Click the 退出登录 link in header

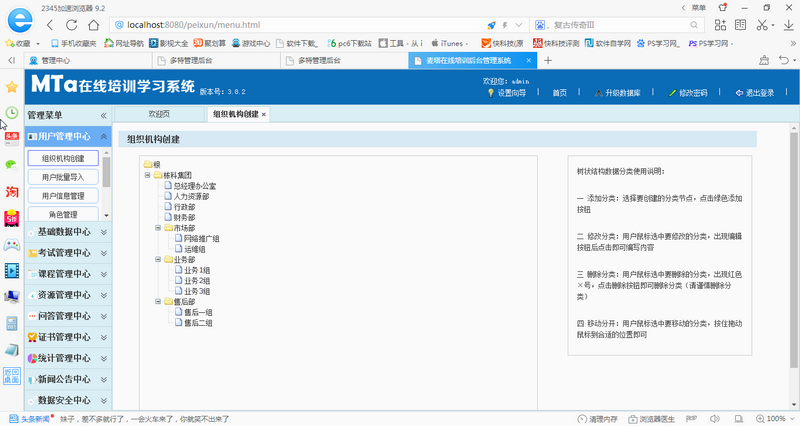[x=758, y=93]
